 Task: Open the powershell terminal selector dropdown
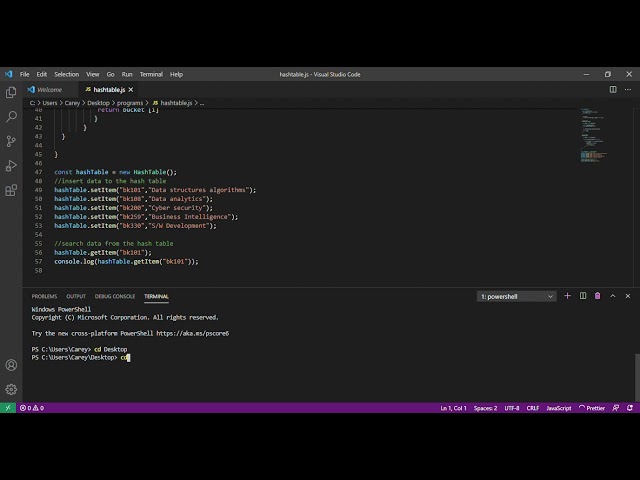(x=516, y=296)
